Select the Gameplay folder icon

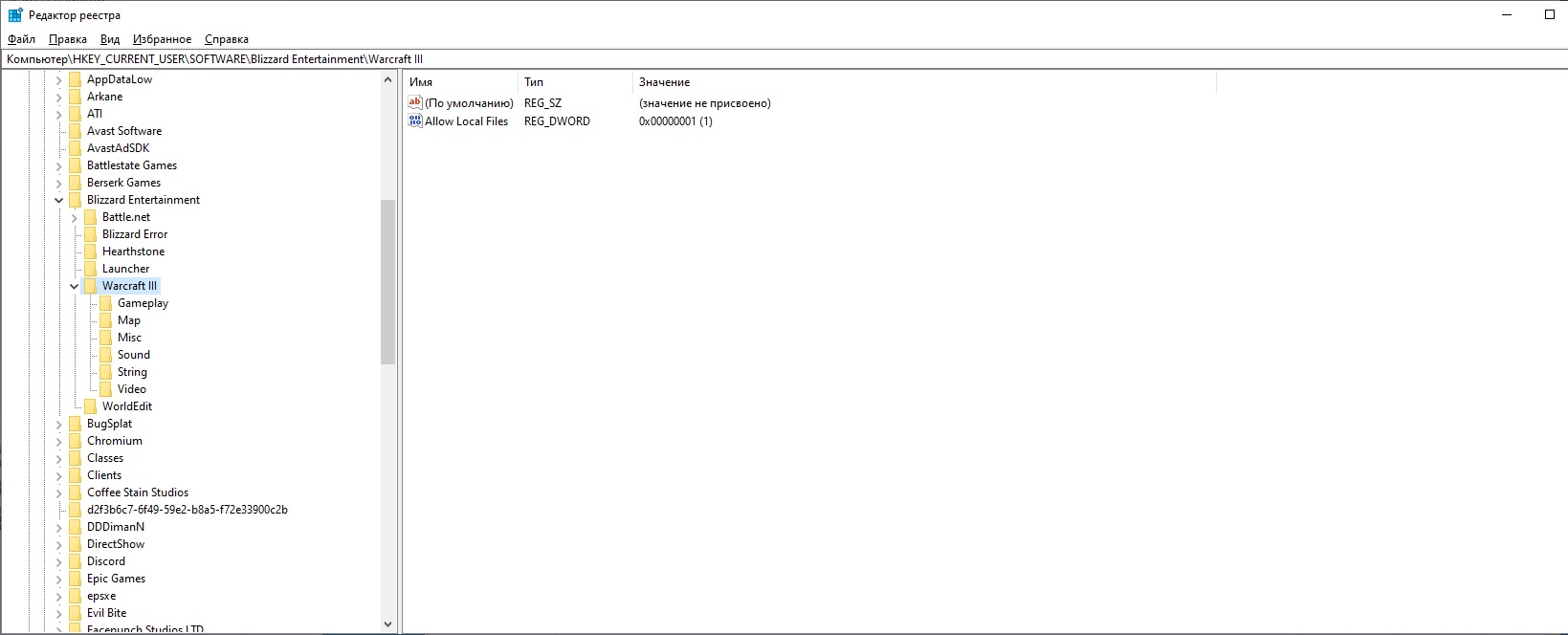pos(106,303)
